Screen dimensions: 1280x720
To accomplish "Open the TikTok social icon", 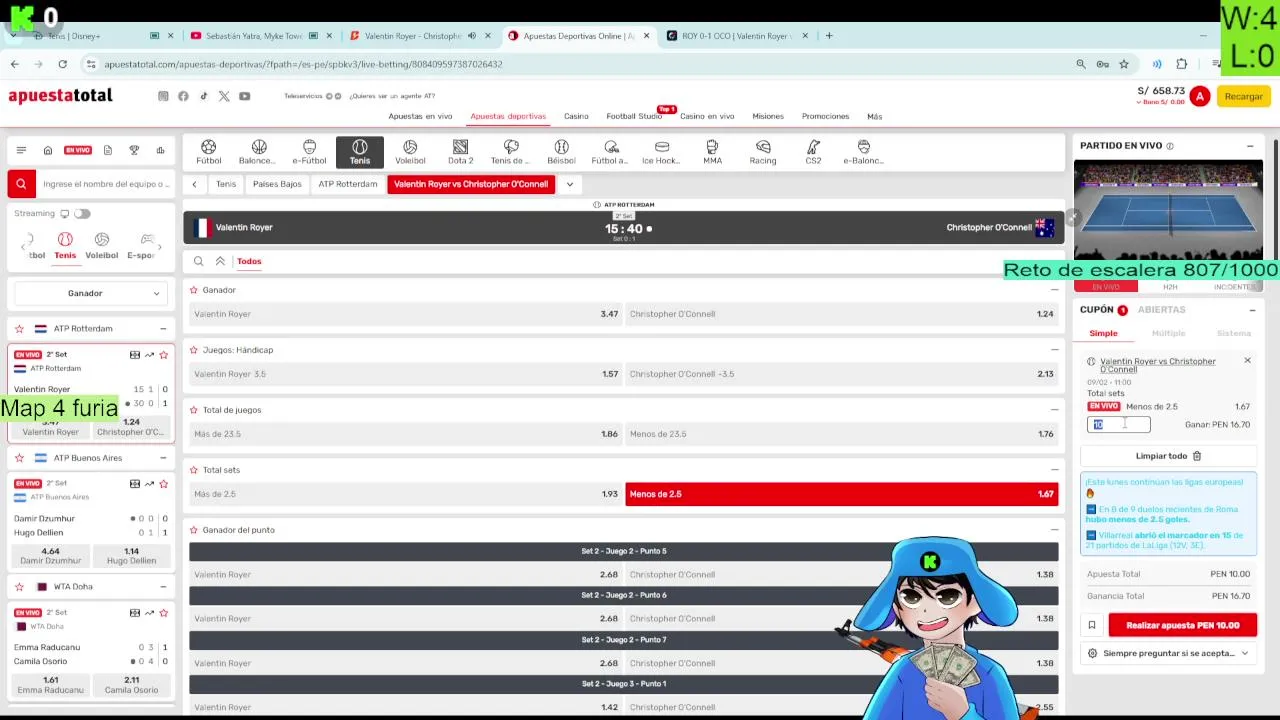I will click(204, 96).
